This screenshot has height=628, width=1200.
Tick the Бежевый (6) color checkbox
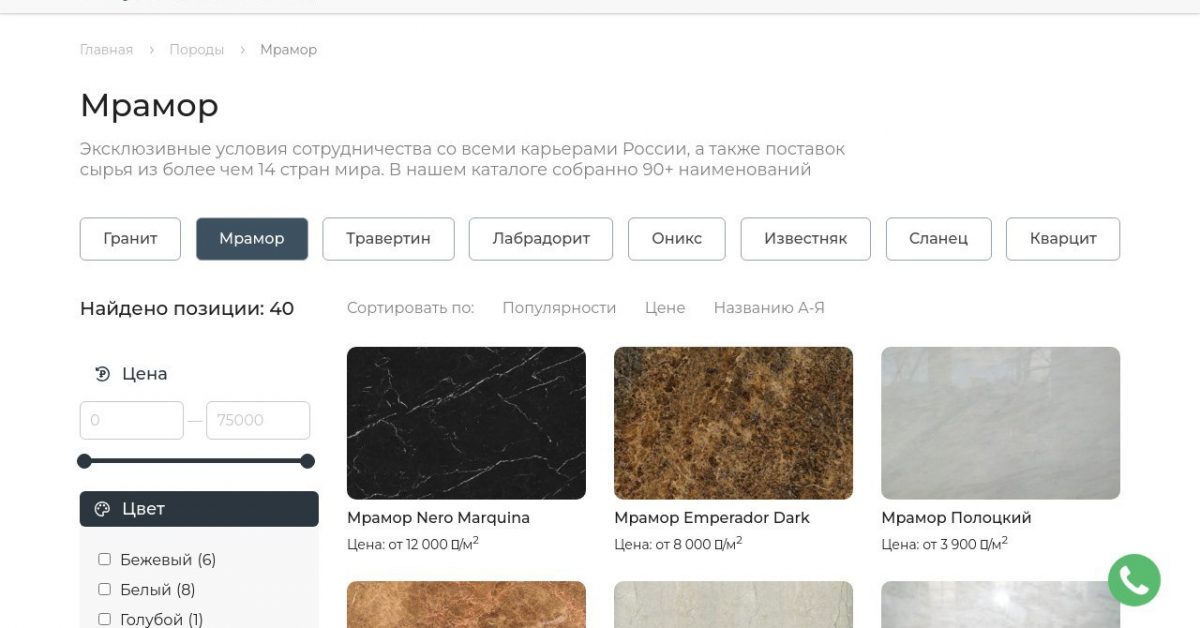click(104, 559)
